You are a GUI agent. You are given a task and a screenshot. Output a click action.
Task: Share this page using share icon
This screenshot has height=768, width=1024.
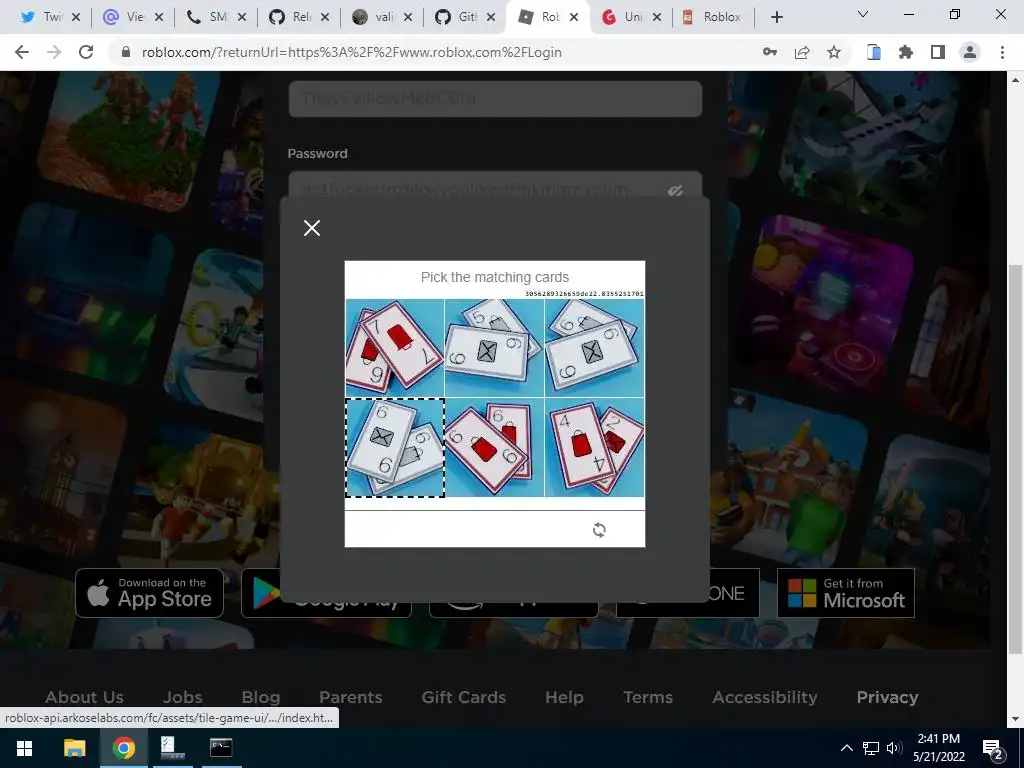pos(802,52)
